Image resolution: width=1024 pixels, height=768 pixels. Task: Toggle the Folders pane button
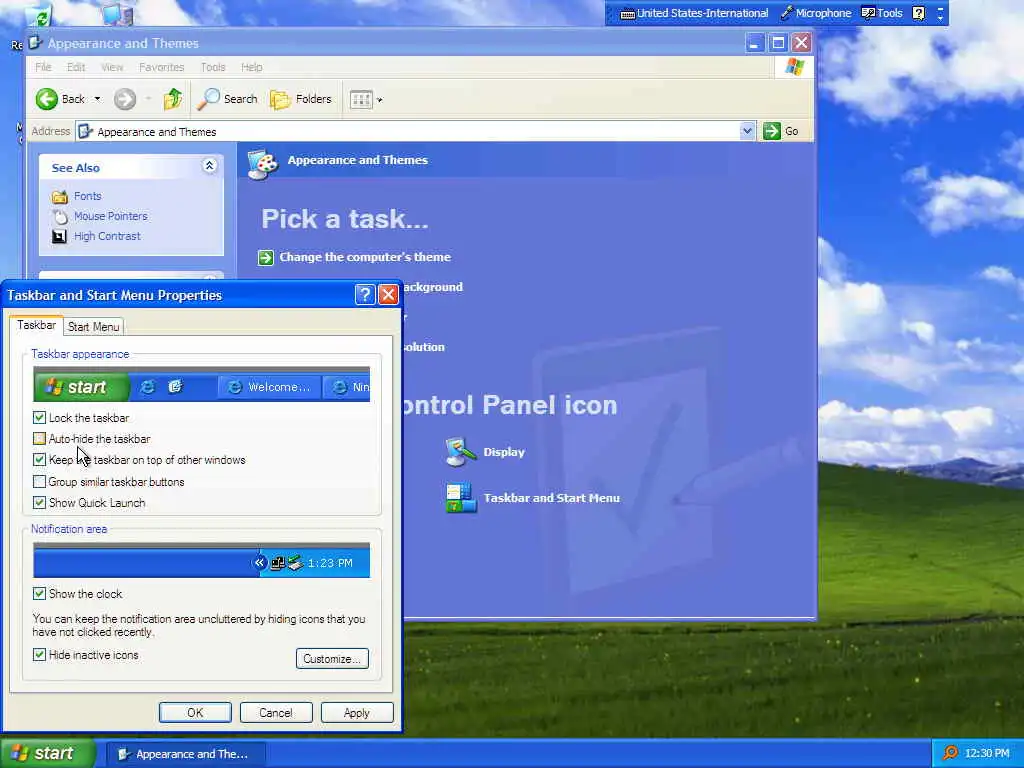click(x=301, y=99)
